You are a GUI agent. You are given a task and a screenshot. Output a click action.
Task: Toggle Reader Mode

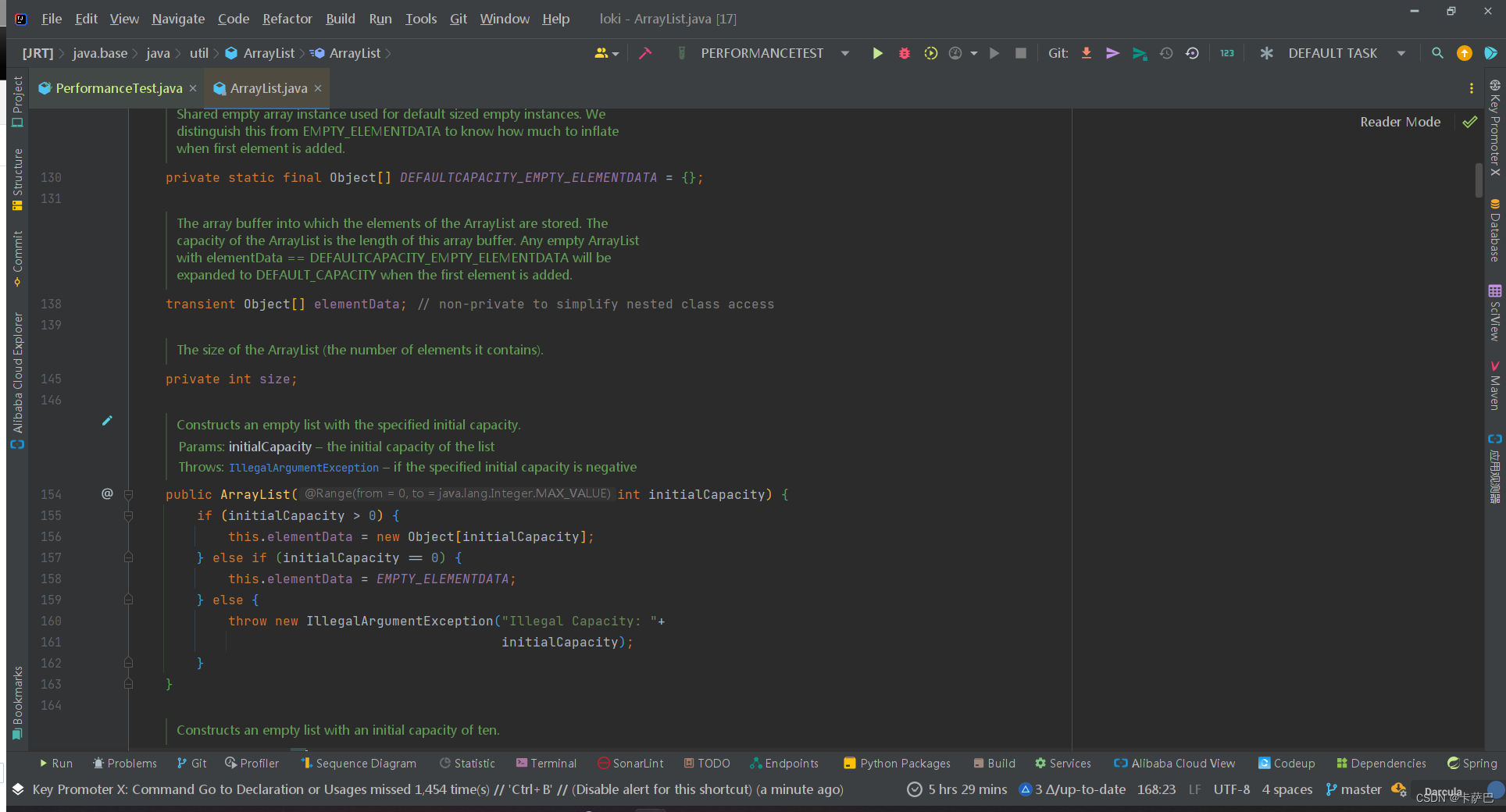pyautogui.click(x=1400, y=122)
